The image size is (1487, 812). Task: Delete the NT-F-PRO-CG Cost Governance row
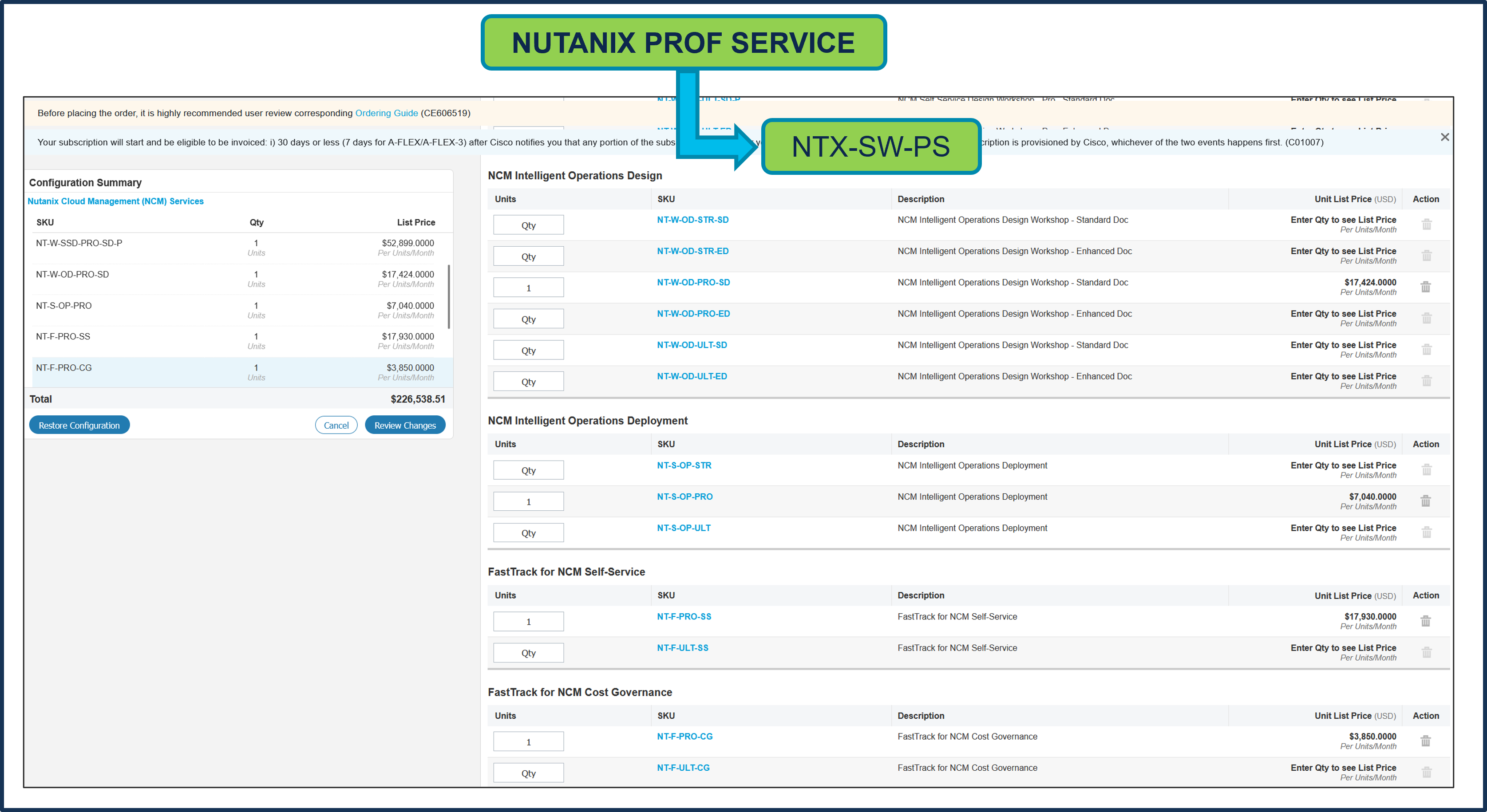(x=1426, y=741)
